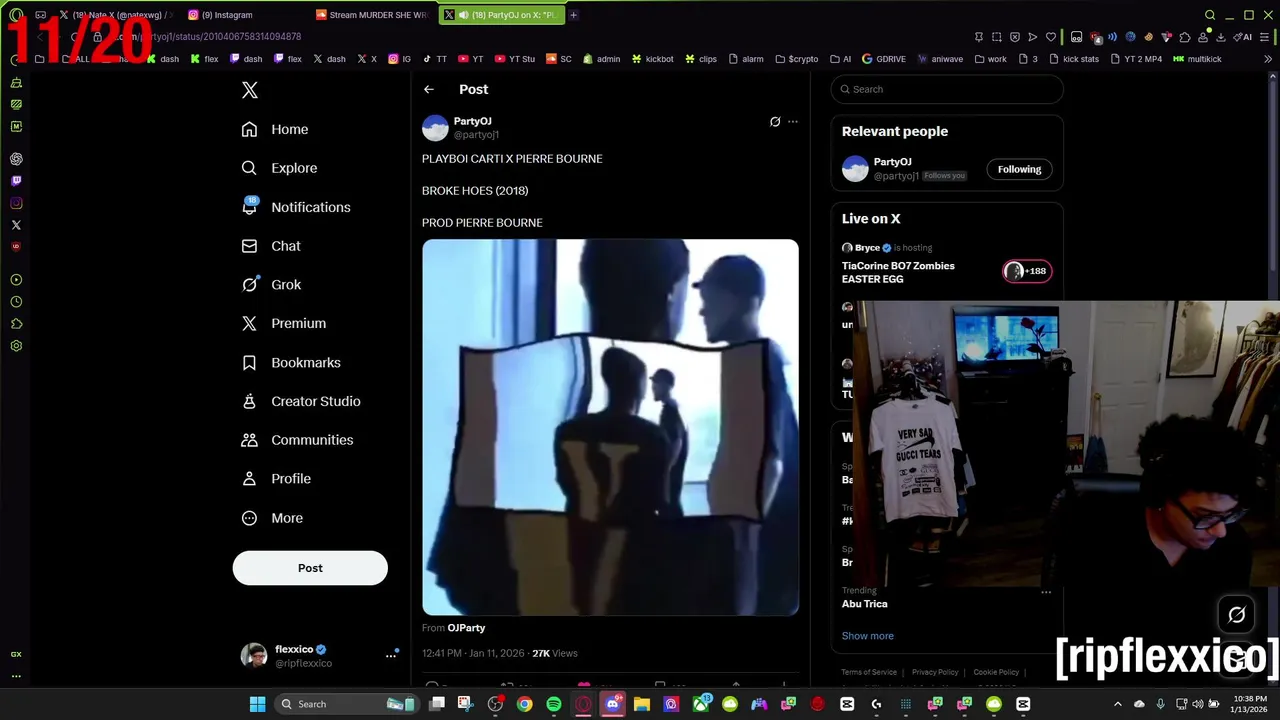Screen dimensions: 1280x720
Task: Open Terms of Service link
Action: 869,672
